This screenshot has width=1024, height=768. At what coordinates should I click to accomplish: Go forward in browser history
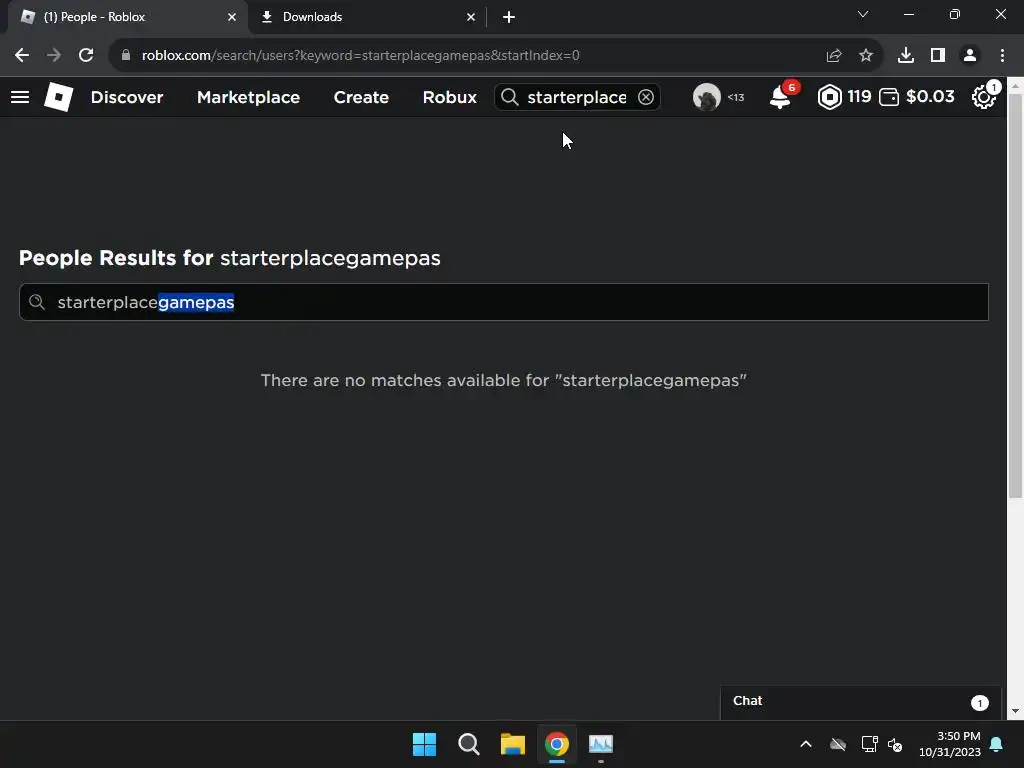click(54, 56)
